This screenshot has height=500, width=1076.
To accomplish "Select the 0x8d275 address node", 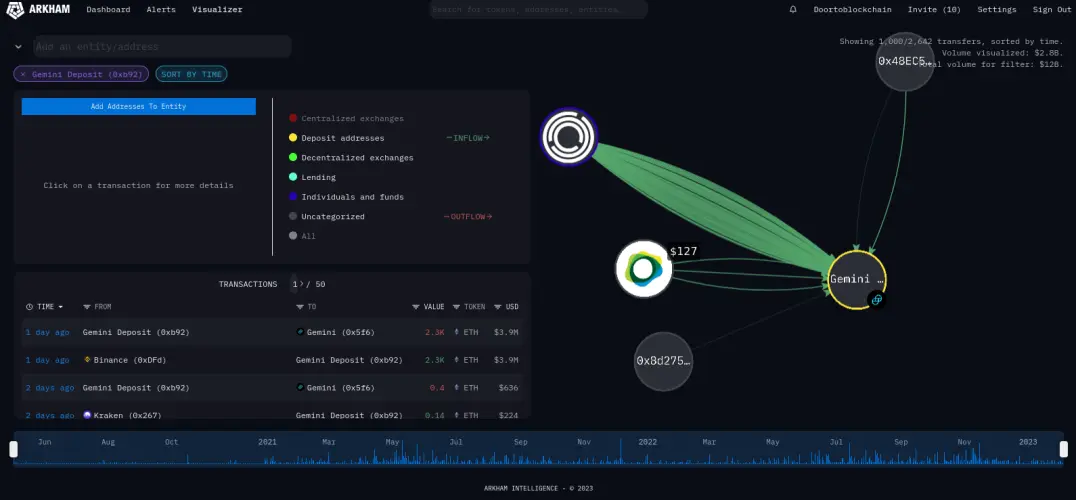I will coord(663,361).
